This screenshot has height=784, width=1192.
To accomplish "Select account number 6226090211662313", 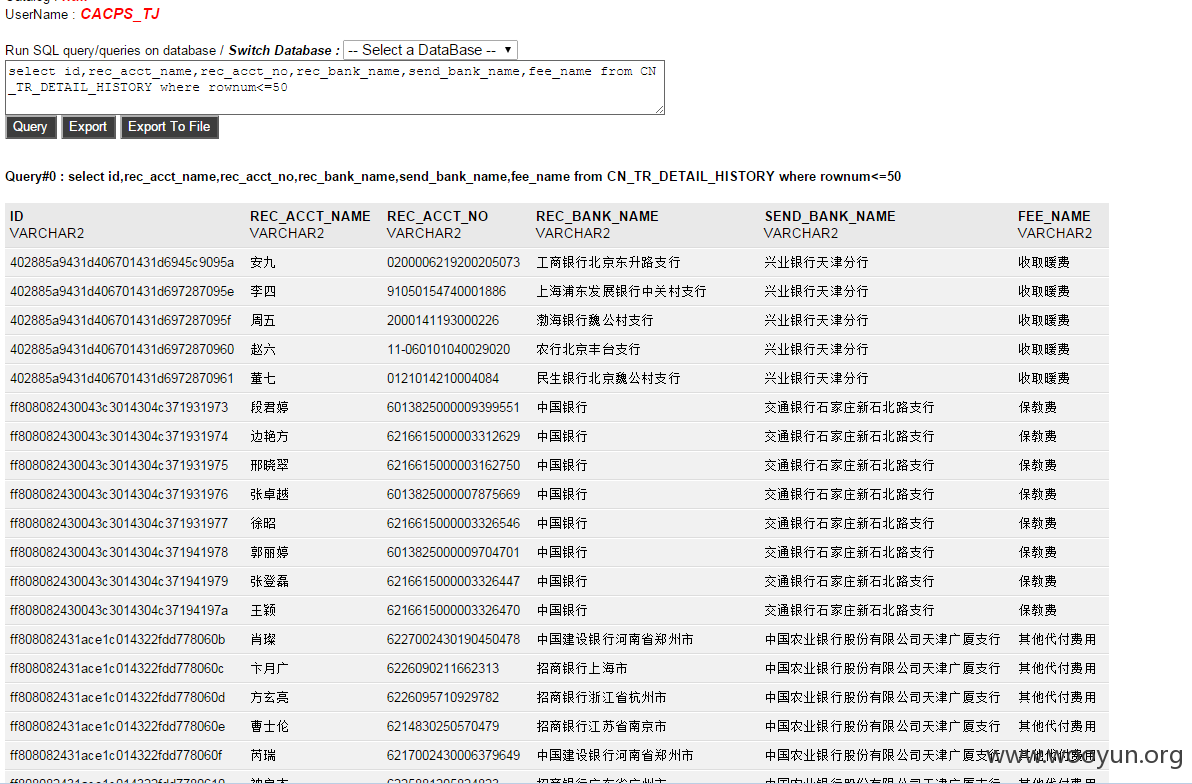I will [x=442, y=668].
